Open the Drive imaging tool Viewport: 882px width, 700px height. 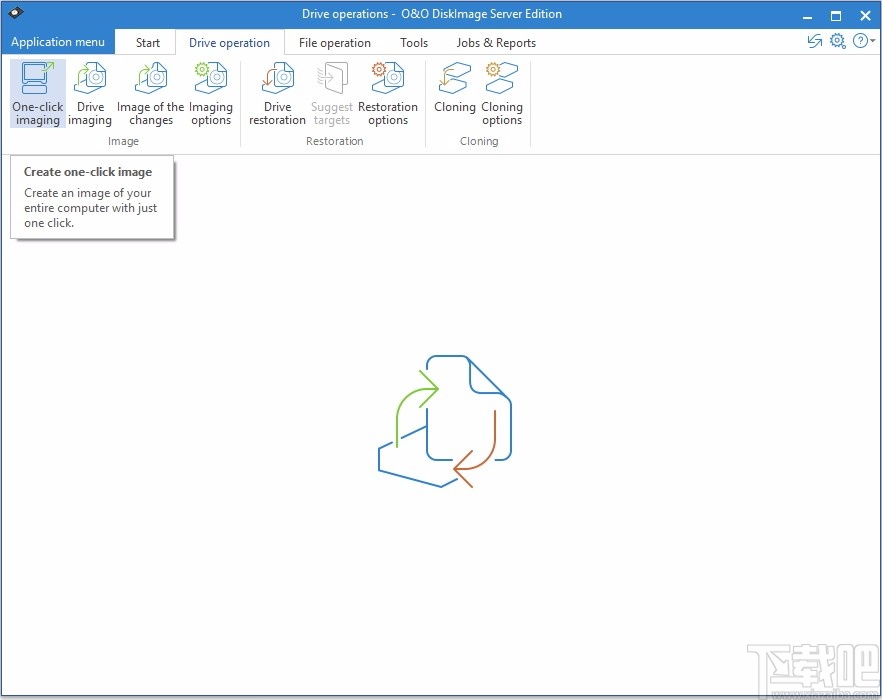pos(90,92)
